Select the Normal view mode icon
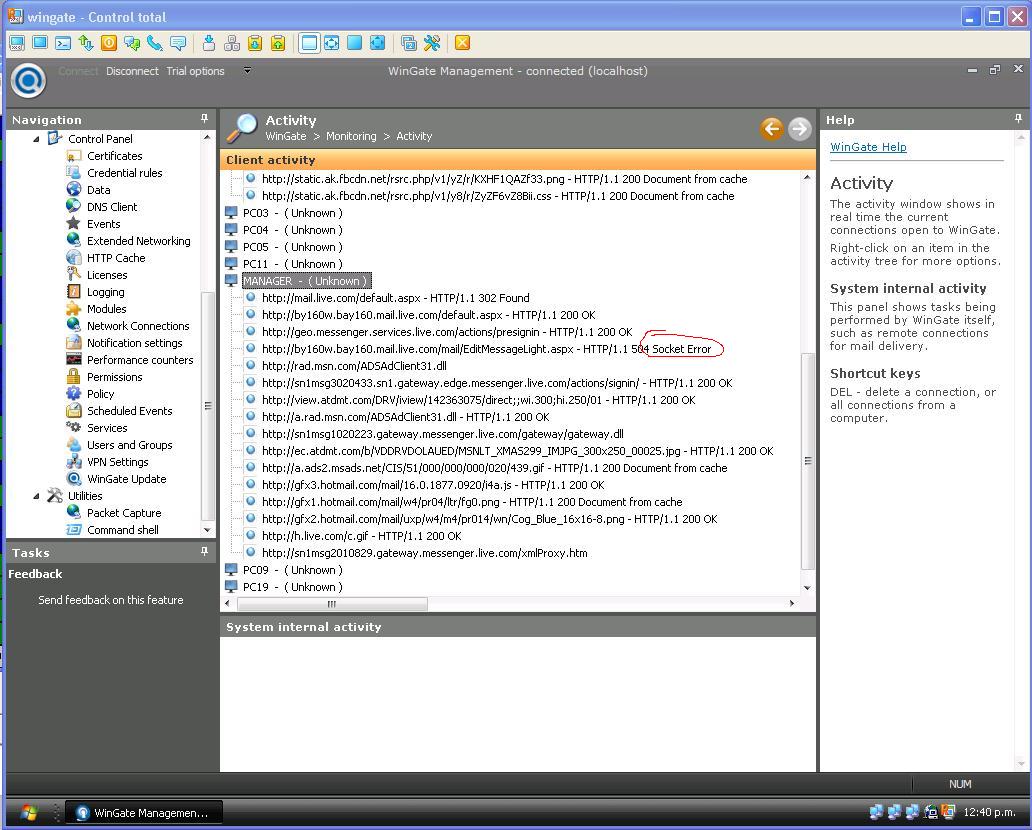The image size is (1032, 830). click(309, 43)
